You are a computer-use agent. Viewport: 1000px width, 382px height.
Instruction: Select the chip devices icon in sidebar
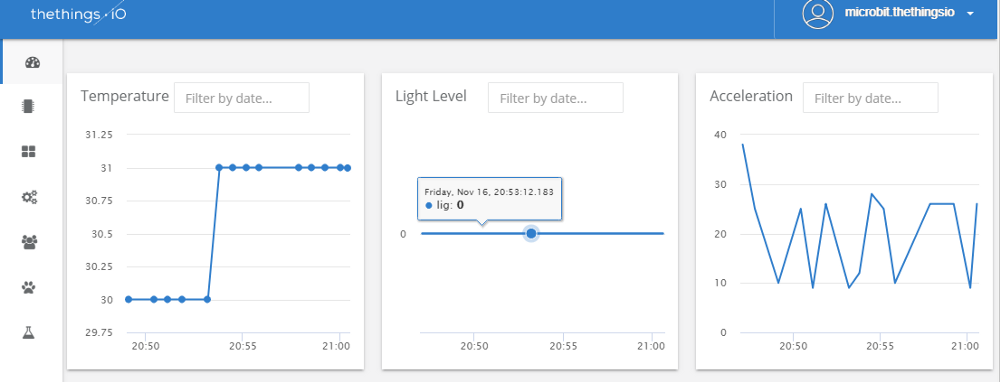29,107
